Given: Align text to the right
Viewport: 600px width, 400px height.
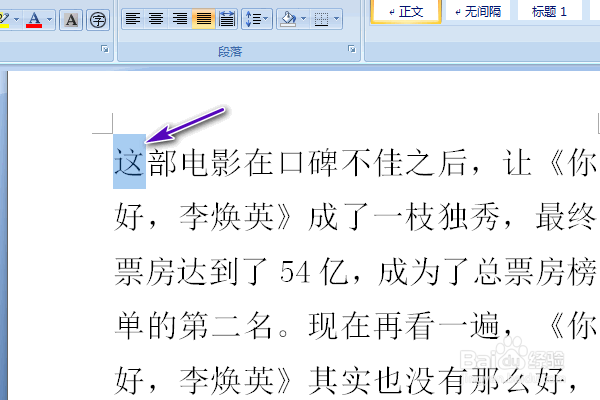Looking at the screenshot, I should 179,19.
